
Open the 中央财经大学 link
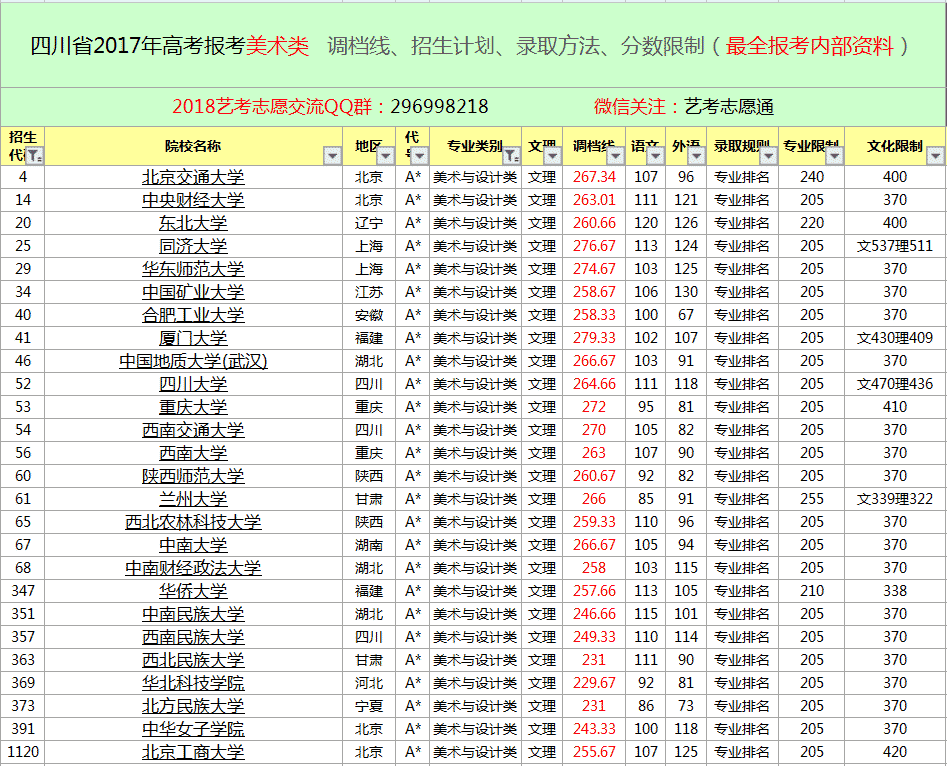[193, 200]
